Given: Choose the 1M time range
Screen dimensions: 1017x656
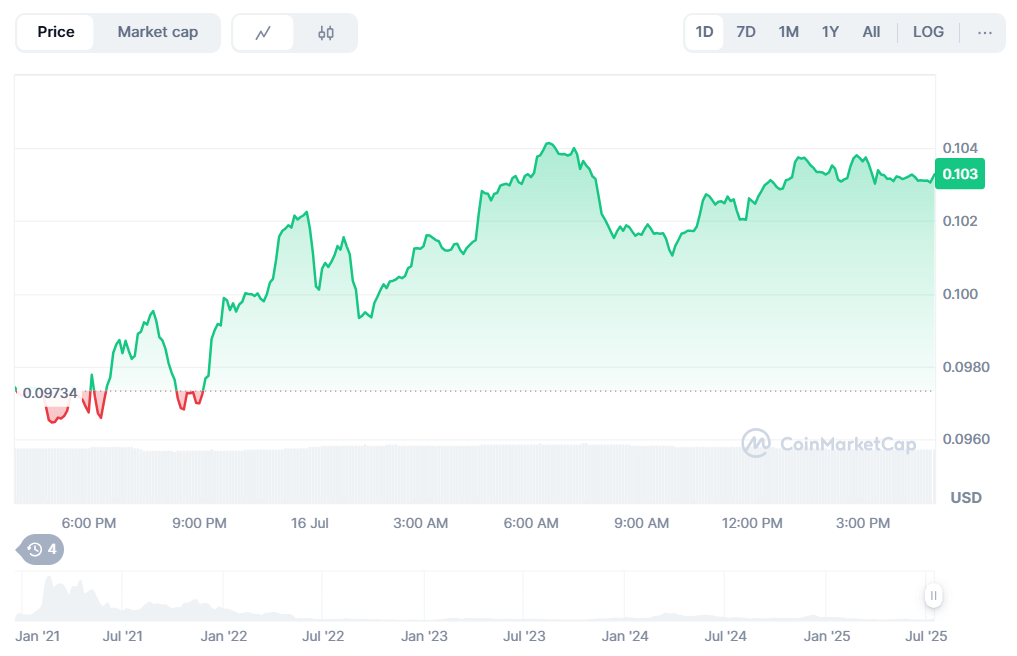Looking at the screenshot, I should pyautogui.click(x=788, y=32).
